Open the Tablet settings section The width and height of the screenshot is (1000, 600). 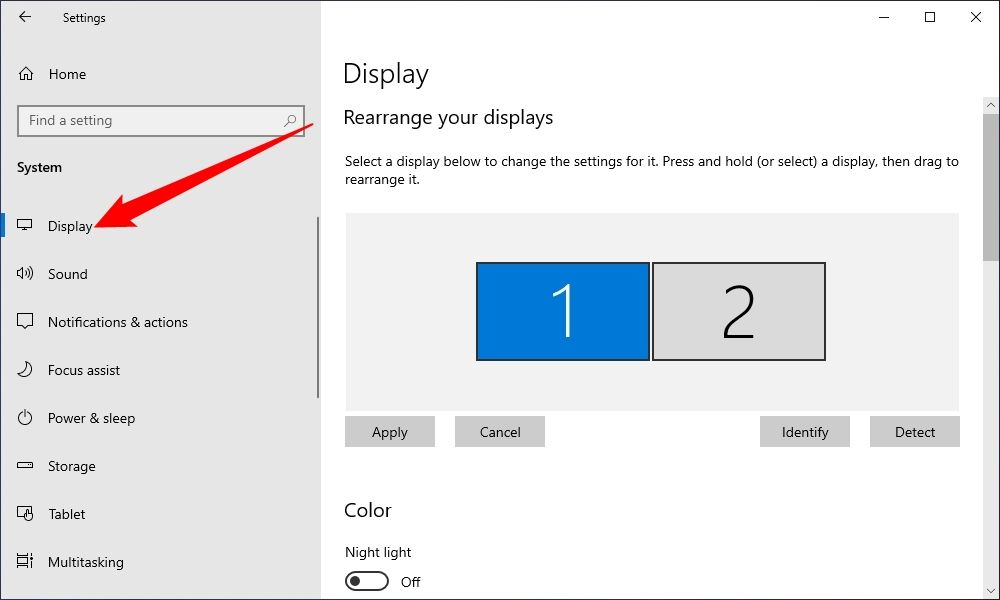[x=66, y=514]
